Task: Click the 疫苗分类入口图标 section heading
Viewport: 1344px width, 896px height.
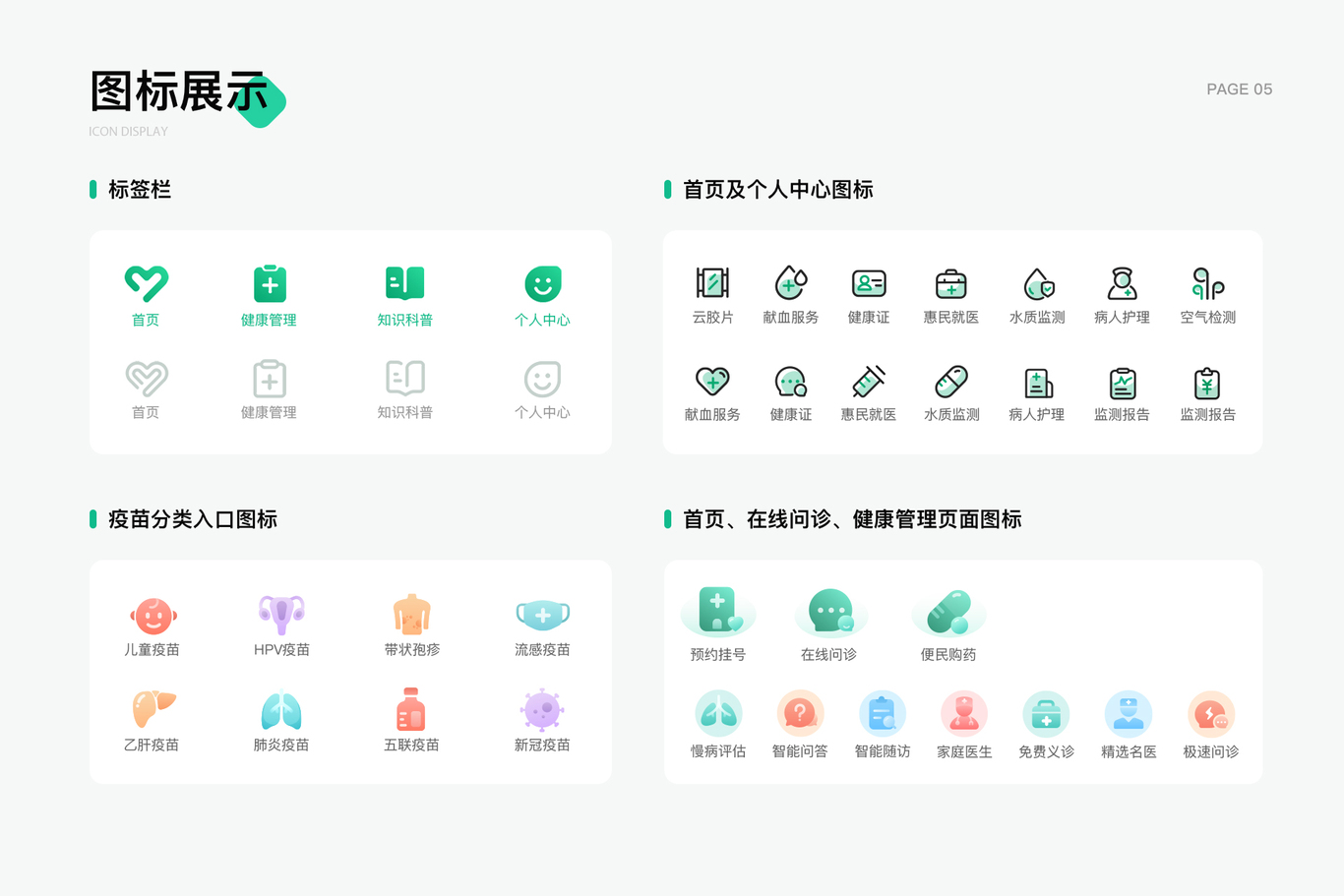Action: click(x=193, y=518)
